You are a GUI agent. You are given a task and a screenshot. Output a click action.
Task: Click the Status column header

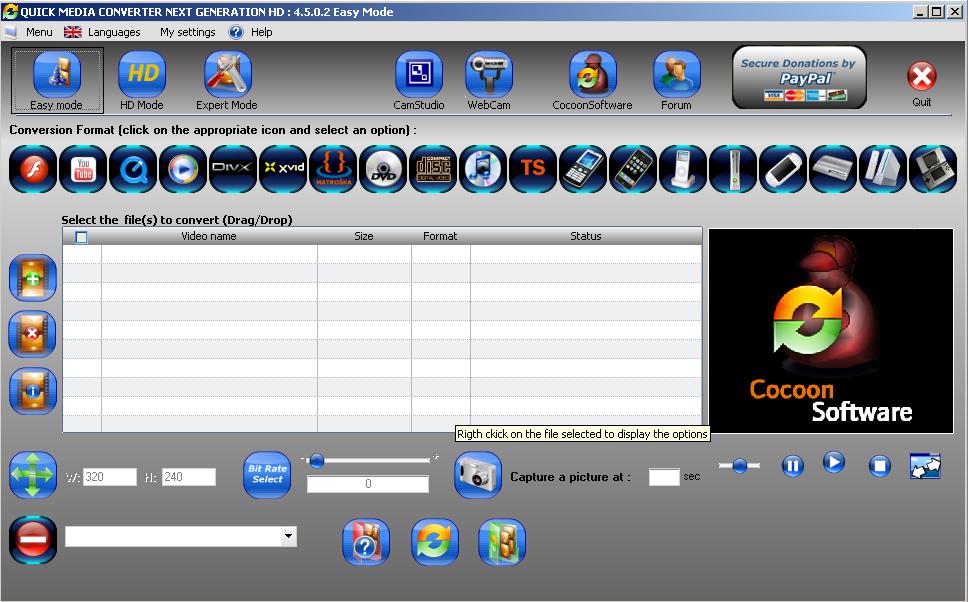click(586, 236)
